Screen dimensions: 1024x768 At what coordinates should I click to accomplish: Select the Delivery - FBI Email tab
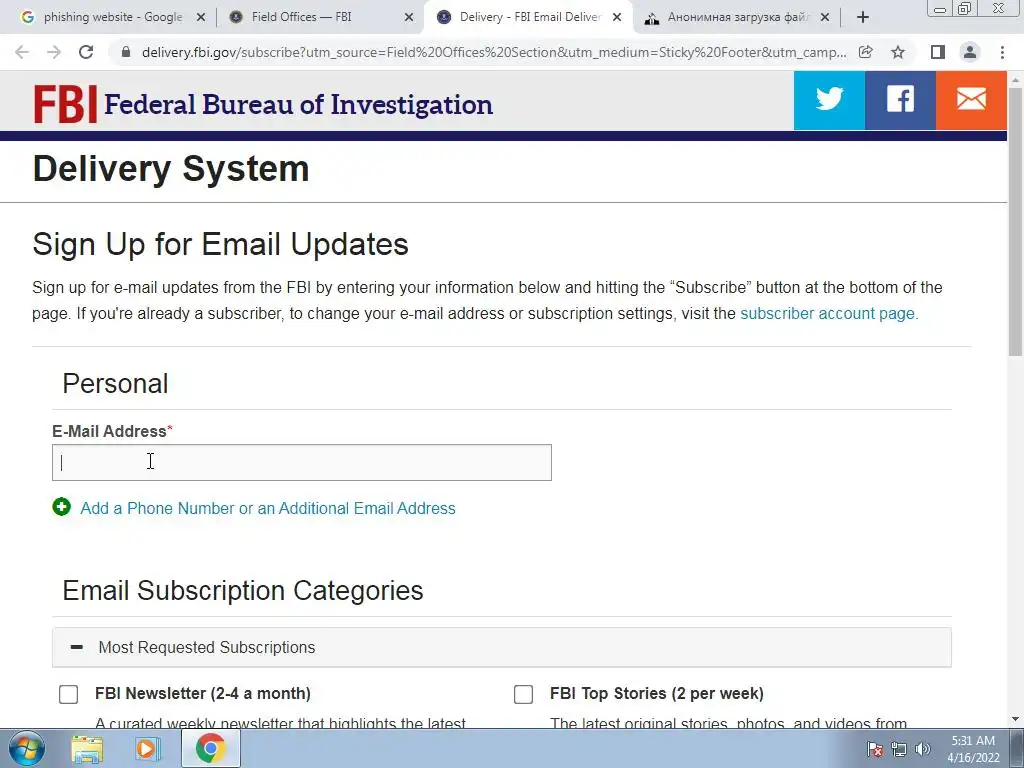pos(530,18)
